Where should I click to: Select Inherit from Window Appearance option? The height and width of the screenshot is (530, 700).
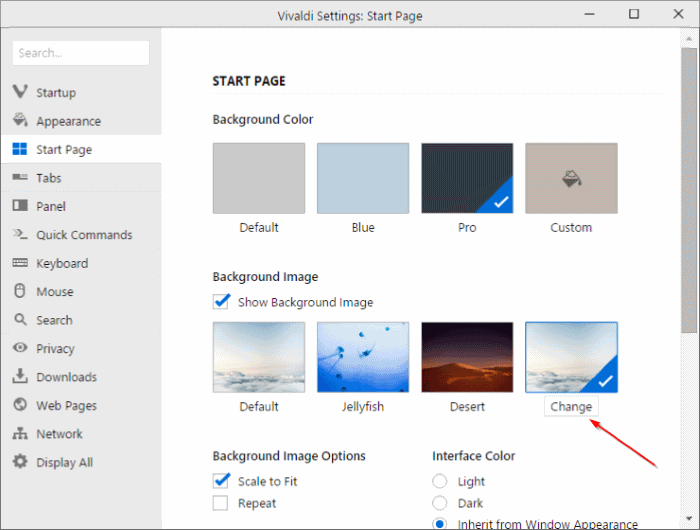(440, 524)
